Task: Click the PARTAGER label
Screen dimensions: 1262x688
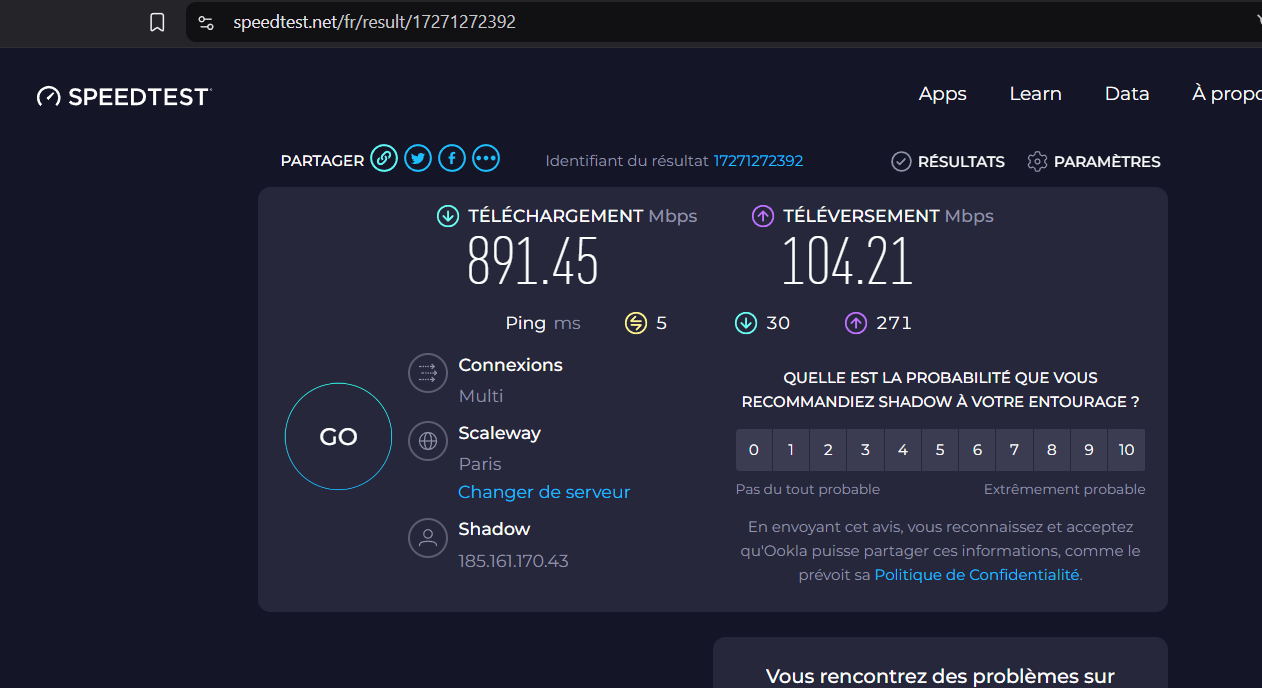Action: click(322, 161)
